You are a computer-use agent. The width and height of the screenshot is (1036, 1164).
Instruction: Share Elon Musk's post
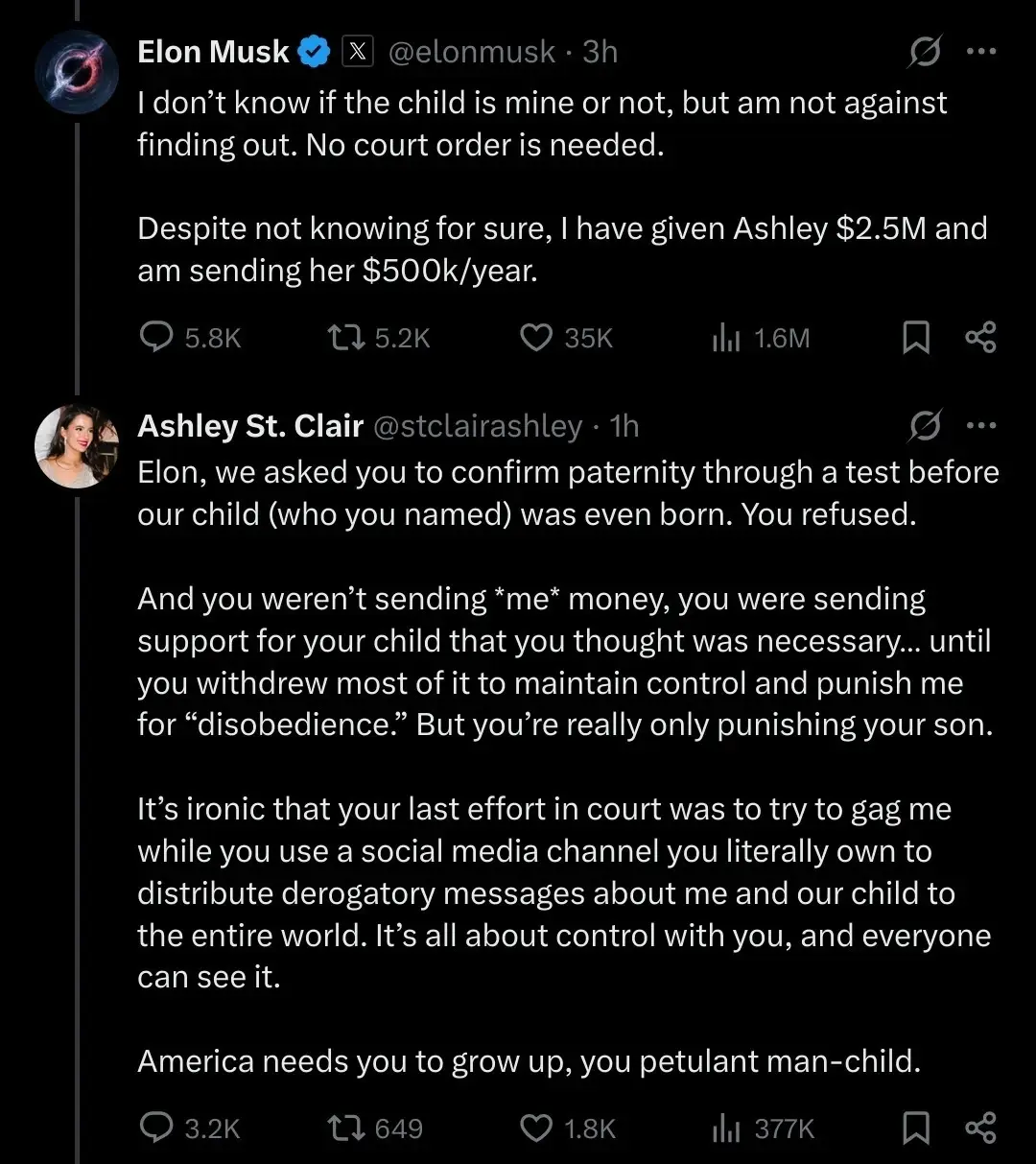pyautogui.click(x=979, y=338)
